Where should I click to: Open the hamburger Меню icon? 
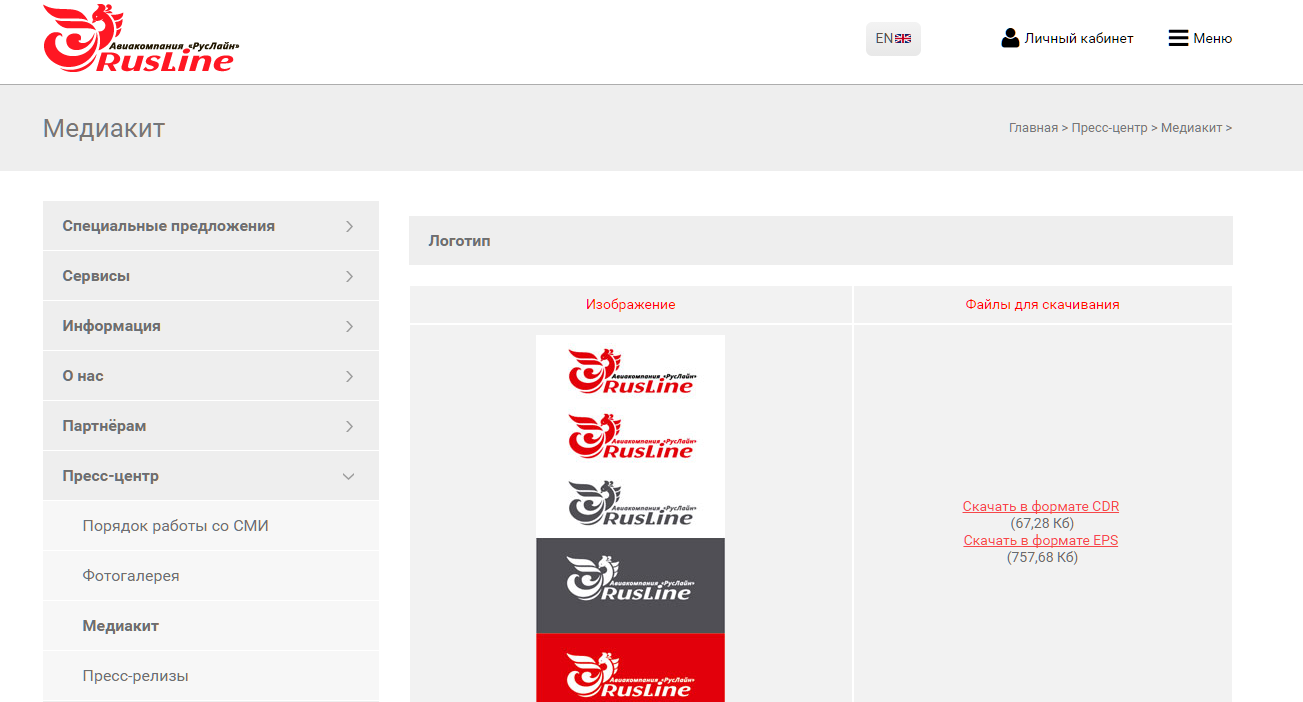coord(1178,38)
